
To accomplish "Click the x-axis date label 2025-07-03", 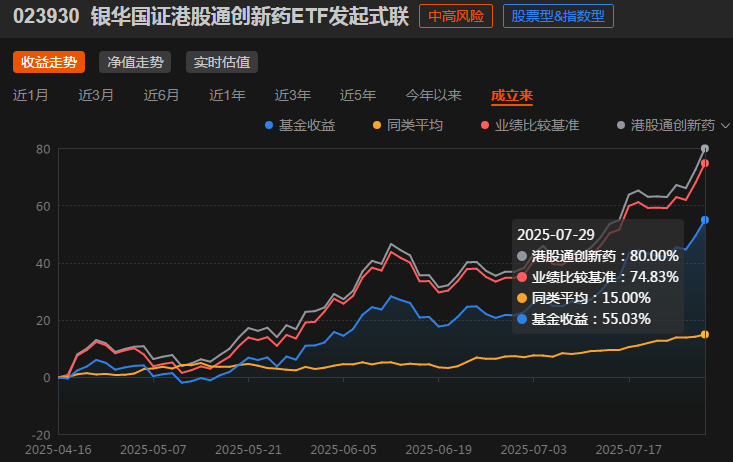I will 533,450.
